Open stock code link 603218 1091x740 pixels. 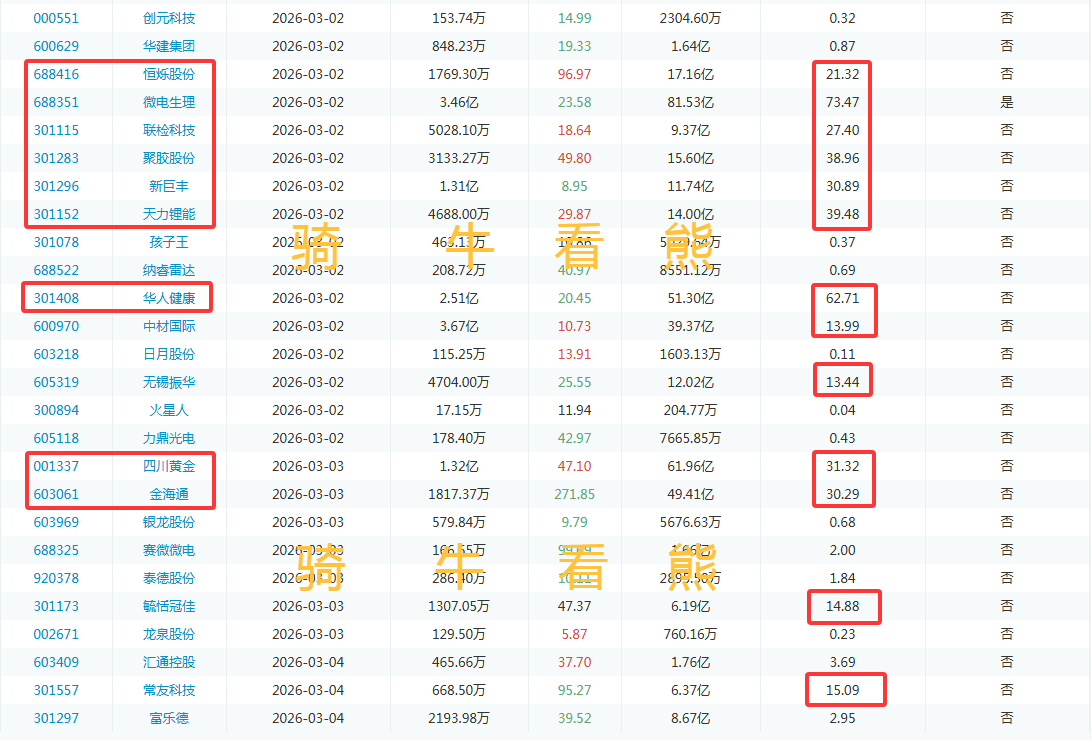(56, 354)
